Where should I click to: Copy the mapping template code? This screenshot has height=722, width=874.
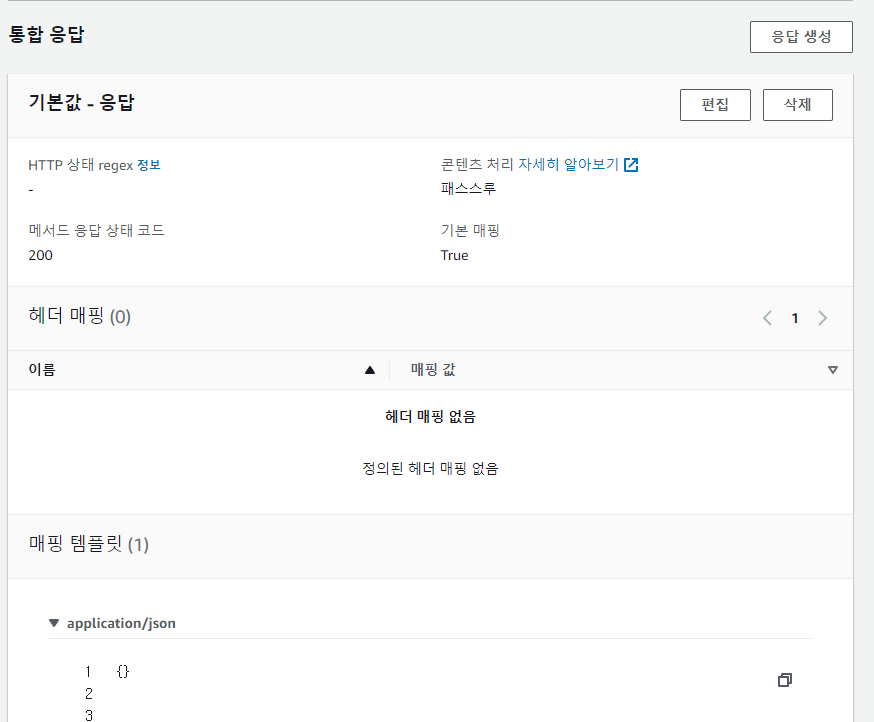click(x=784, y=680)
